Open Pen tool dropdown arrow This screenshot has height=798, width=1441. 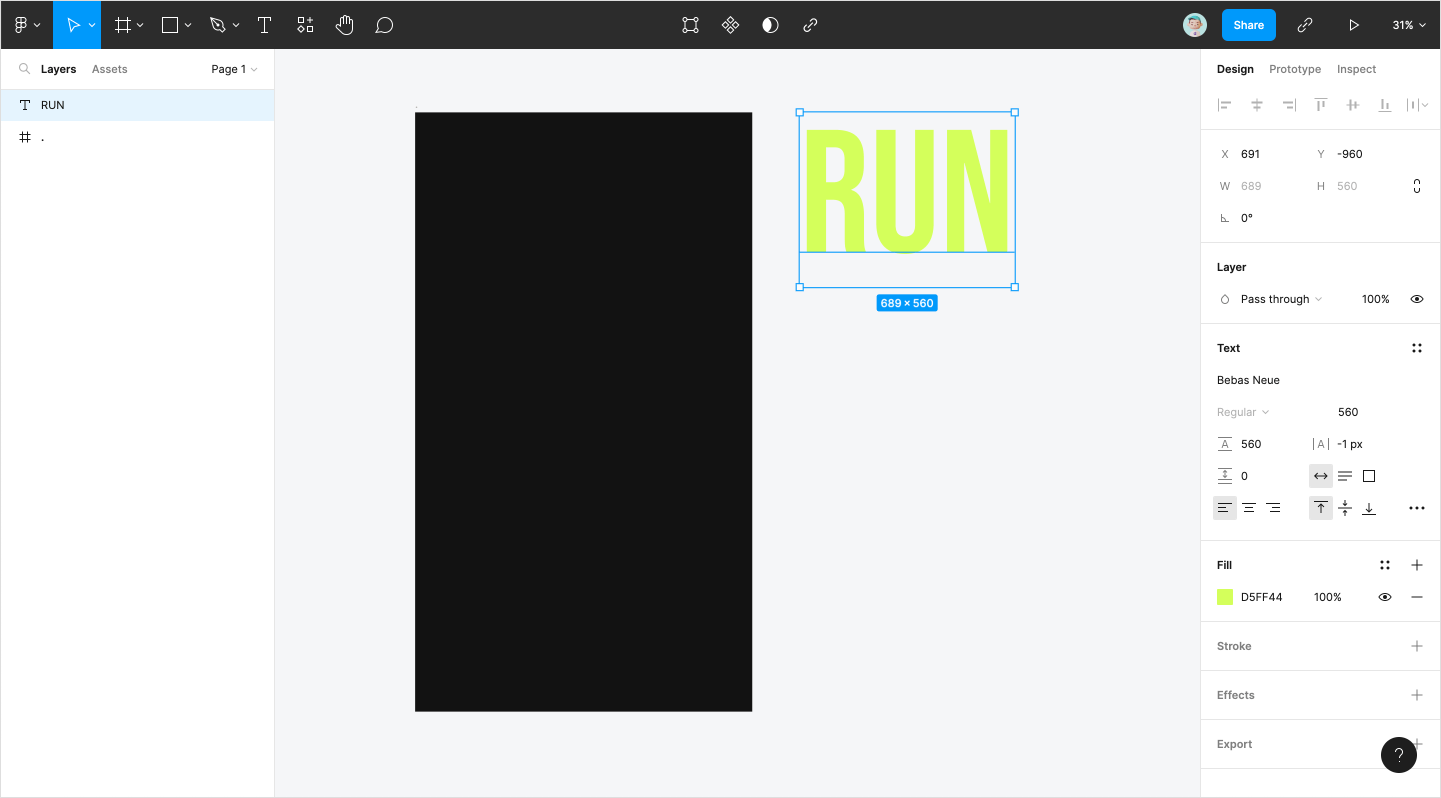236,25
